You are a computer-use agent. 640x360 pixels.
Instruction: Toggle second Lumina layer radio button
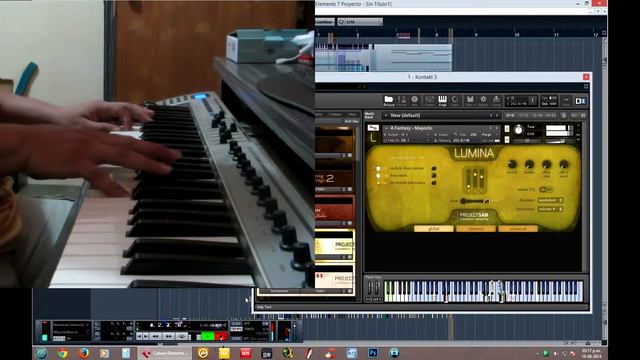tap(378, 176)
